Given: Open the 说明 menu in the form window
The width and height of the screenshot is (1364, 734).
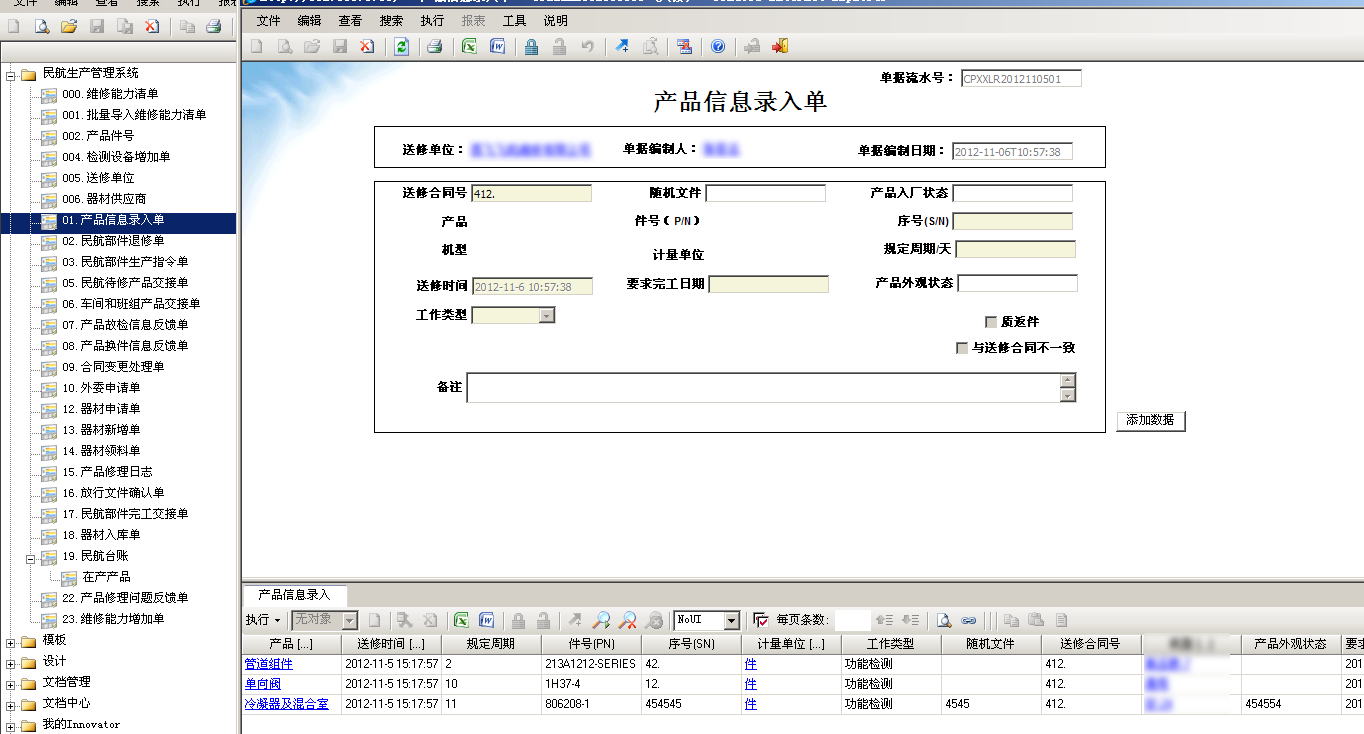Looking at the screenshot, I should (x=555, y=20).
